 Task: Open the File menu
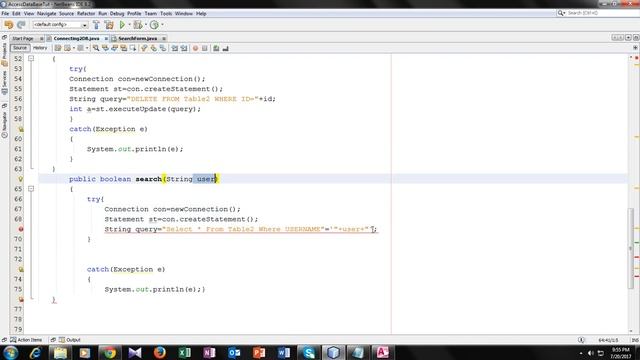click(x=5, y=13)
